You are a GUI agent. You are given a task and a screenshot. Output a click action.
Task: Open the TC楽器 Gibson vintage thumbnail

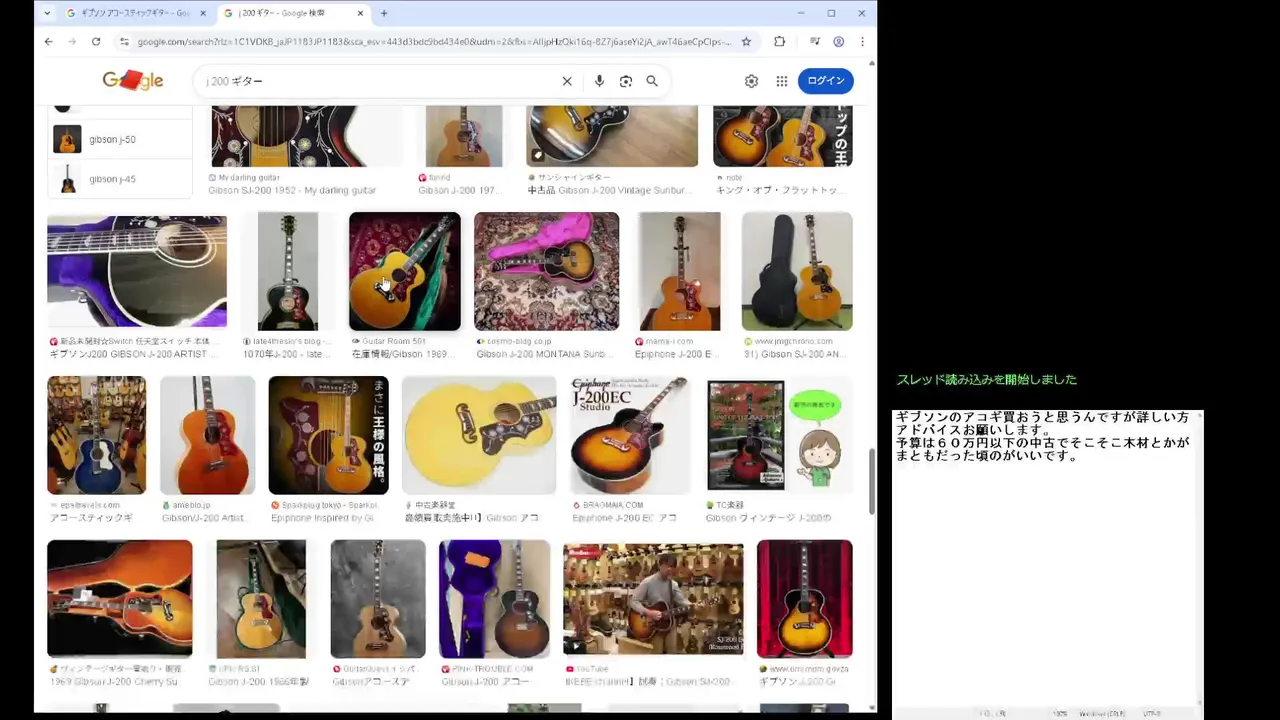(779, 435)
